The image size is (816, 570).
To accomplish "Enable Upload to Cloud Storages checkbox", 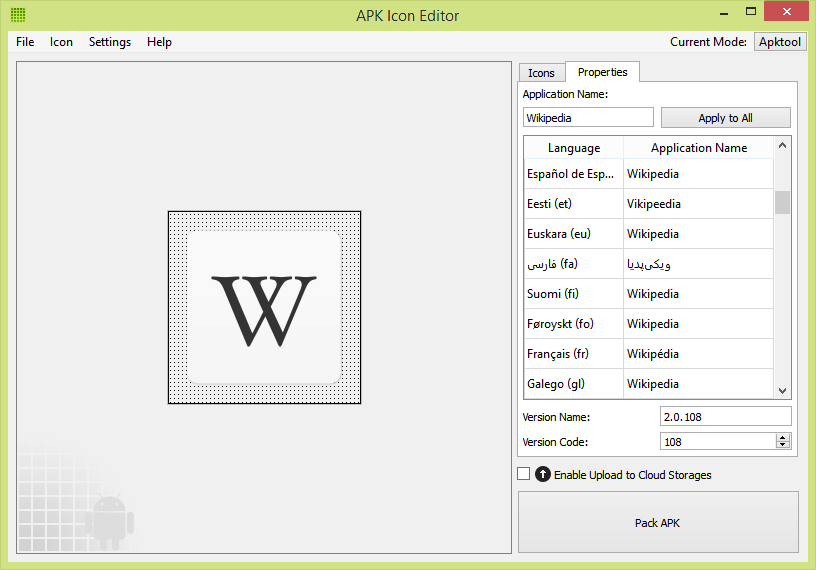I will [524, 474].
